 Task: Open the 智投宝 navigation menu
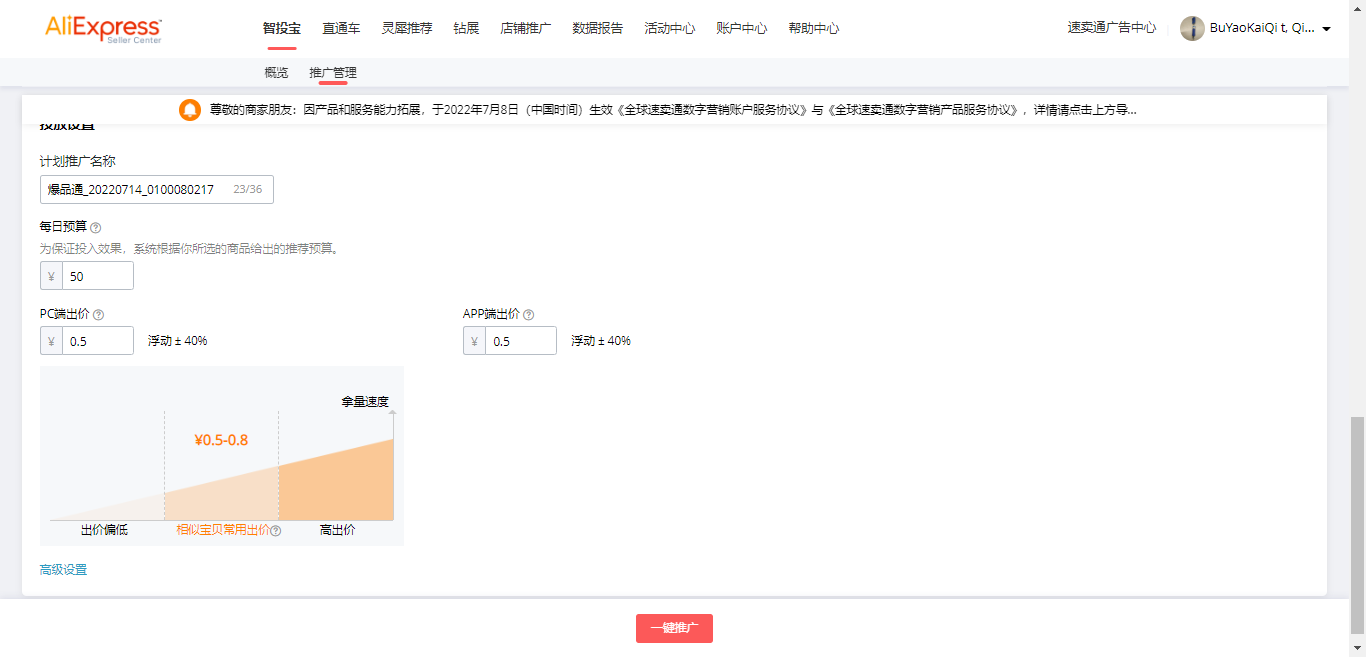pos(282,29)
